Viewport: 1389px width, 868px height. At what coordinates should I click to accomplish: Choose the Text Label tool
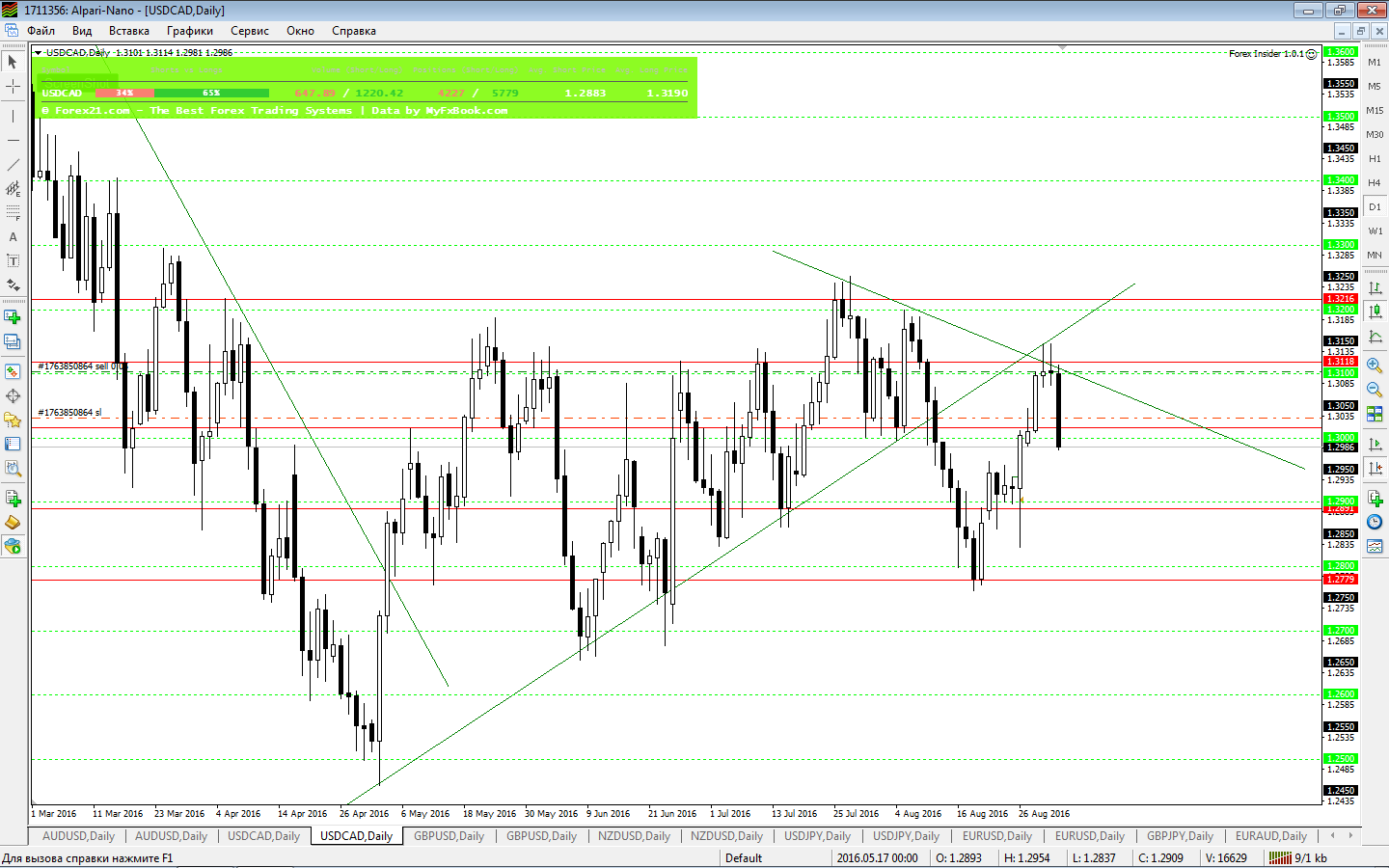pyautogui.click(x=13, y=260)
